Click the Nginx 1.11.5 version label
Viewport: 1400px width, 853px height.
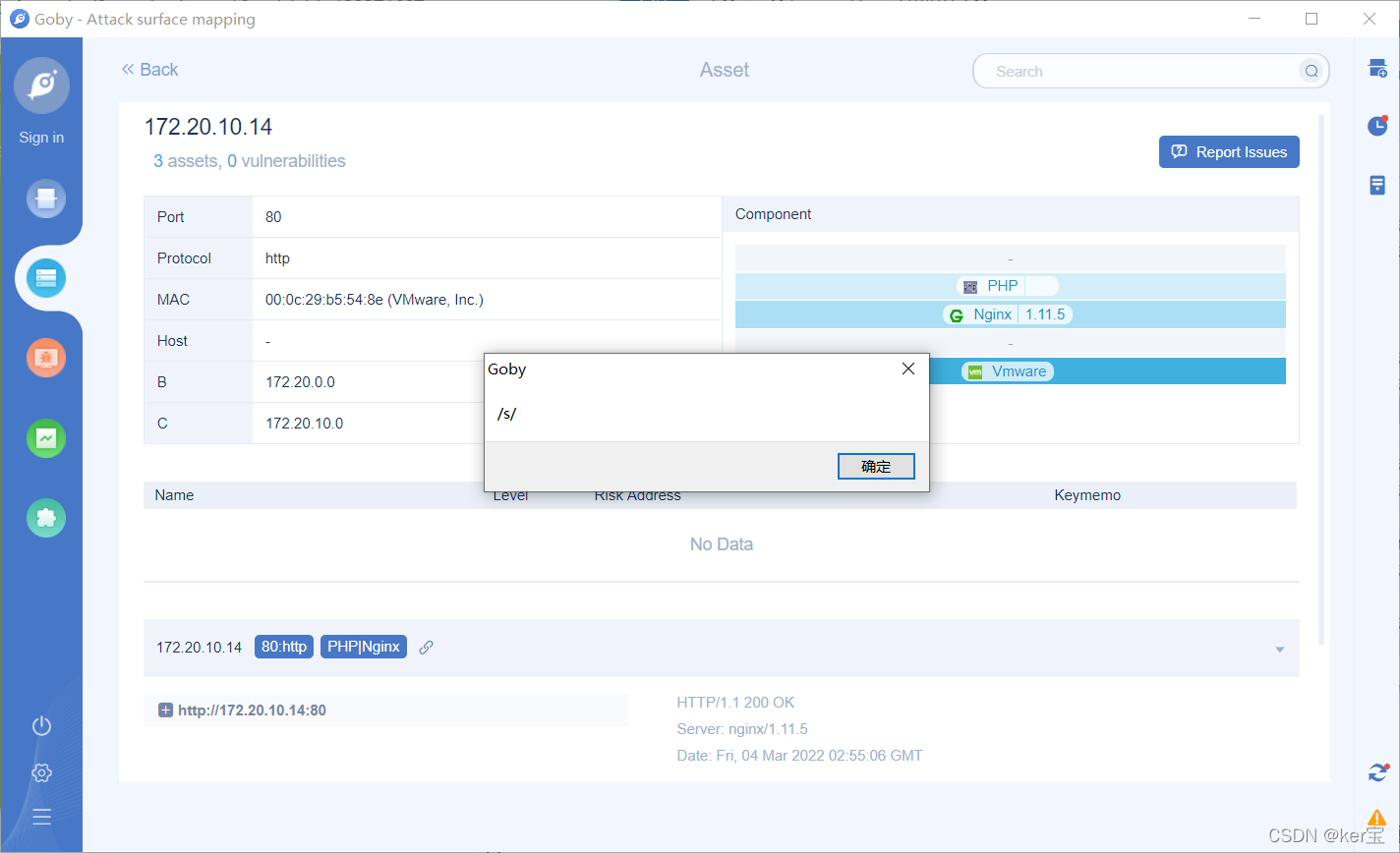(1045, 314)
